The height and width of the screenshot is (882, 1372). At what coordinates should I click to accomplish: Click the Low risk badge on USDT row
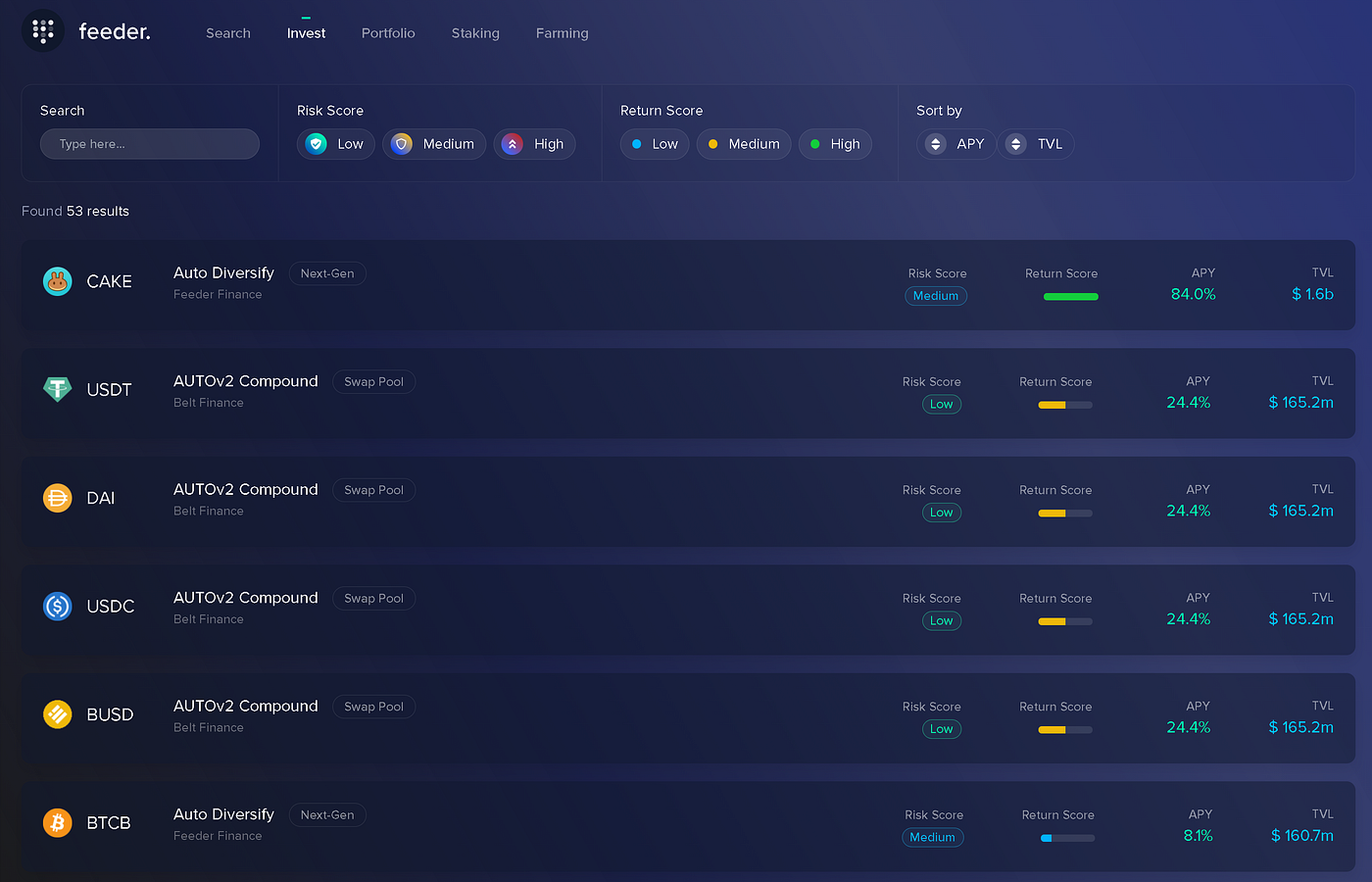[942, 404]
